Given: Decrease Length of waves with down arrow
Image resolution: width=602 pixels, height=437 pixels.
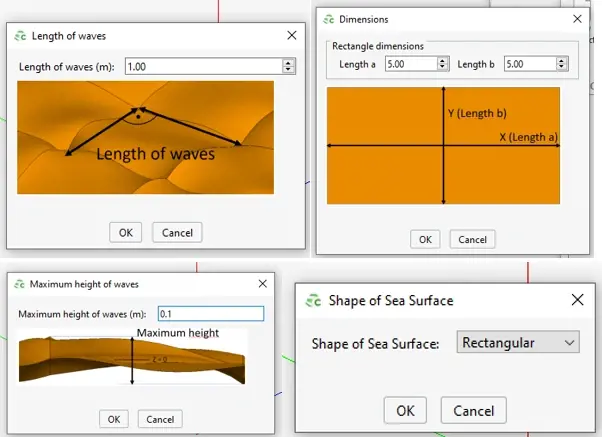Looking at the screenshot, I should click(x=288, y=70).
